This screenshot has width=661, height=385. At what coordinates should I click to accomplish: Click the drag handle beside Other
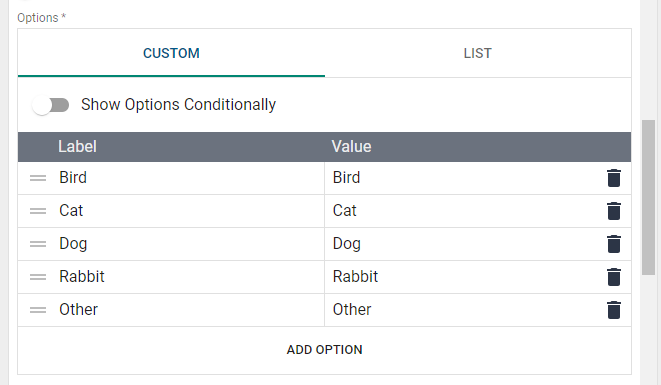point(38,310)
